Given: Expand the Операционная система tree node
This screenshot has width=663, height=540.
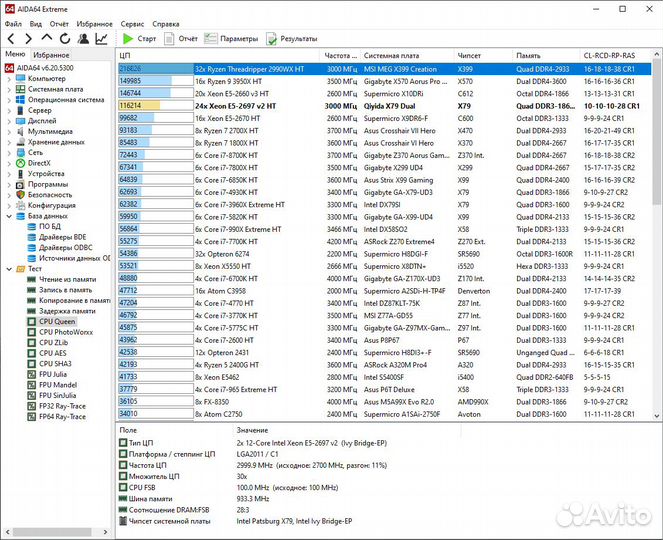Looking at the screenshot, I should [9, 100].
